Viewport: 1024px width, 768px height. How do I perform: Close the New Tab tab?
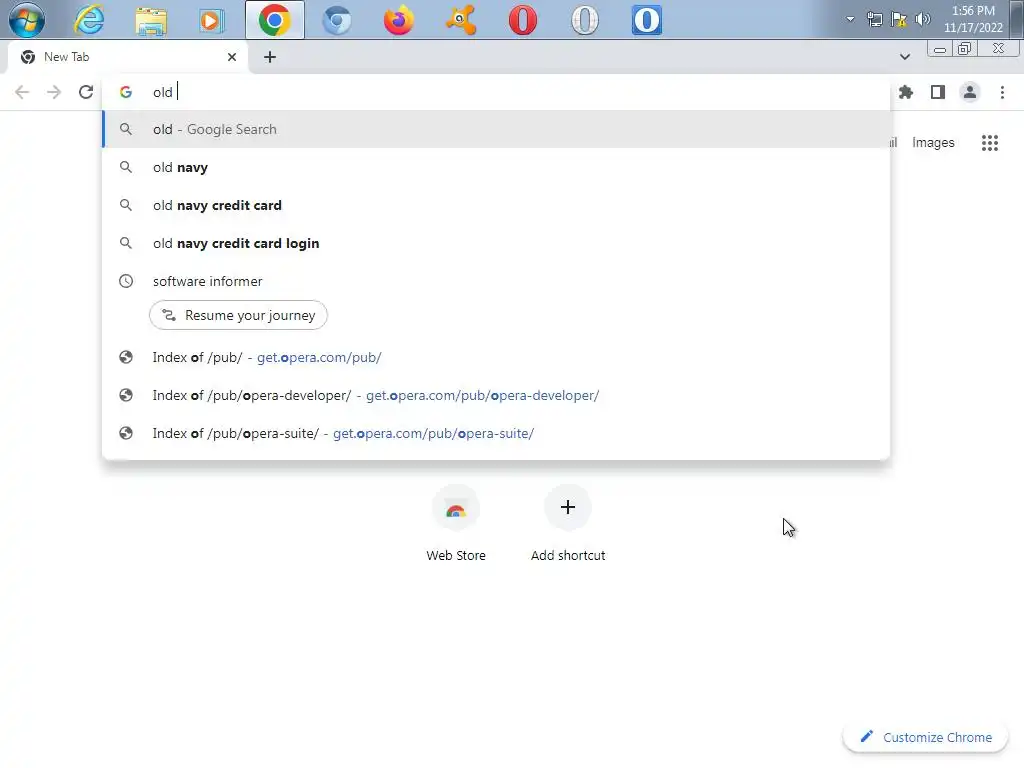232,57
